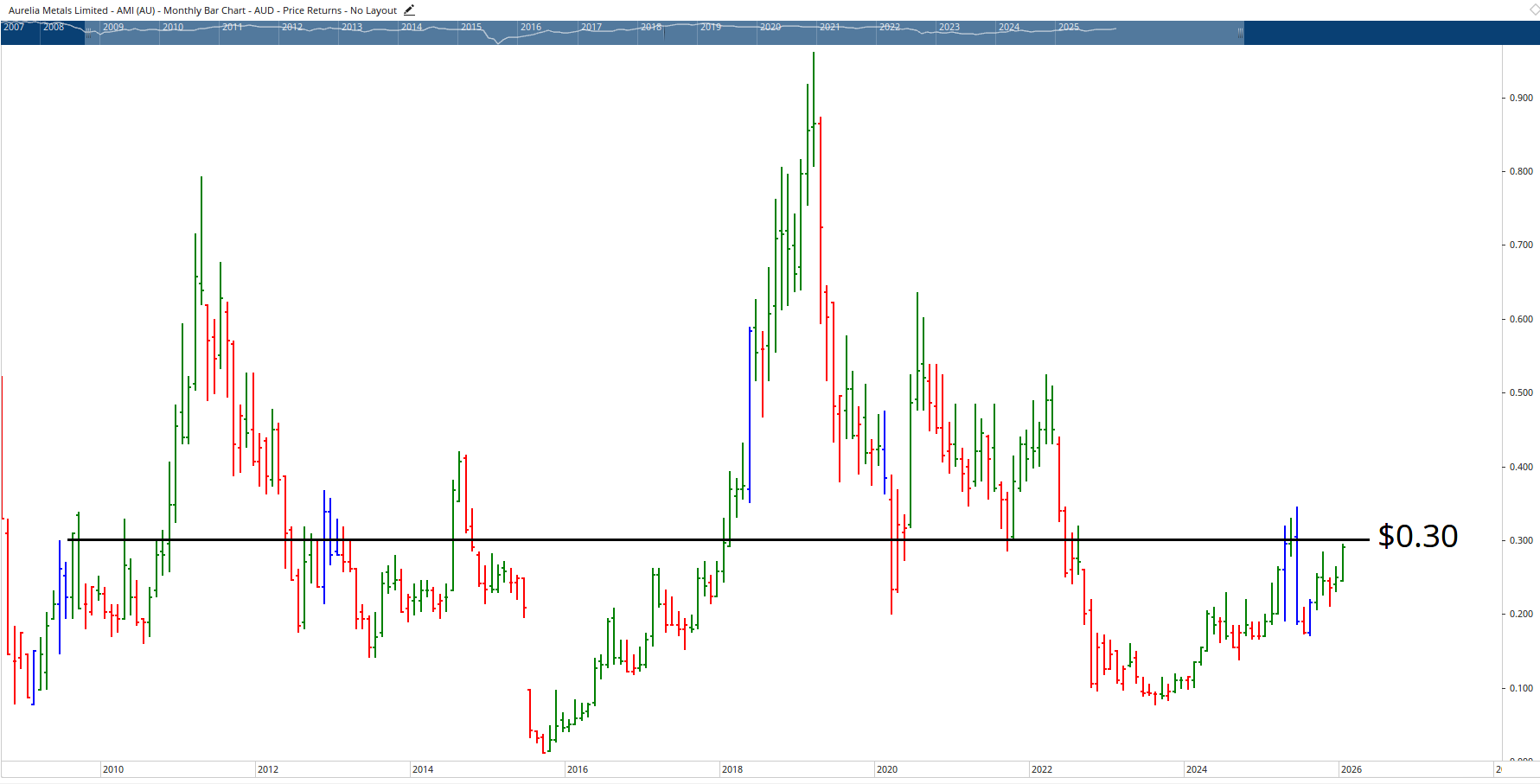Click the 2024 label in the timeline navigator
Viewport: 1540px width, 784px height.
coord(1009,27)
